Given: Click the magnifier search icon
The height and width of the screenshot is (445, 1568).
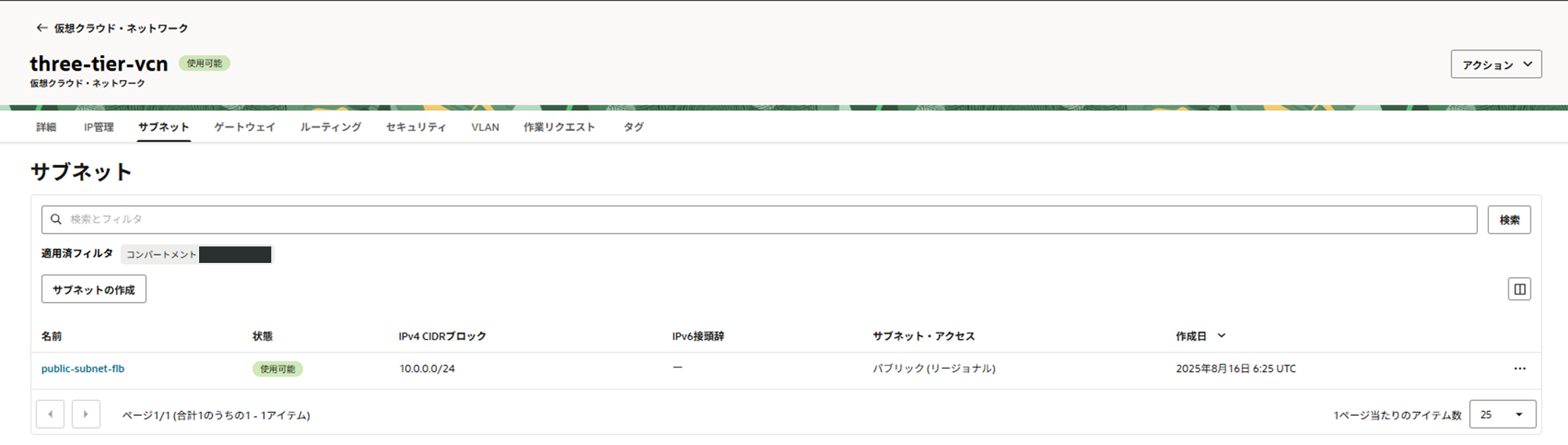Looking at the screenshot, I should coord(56,220).
